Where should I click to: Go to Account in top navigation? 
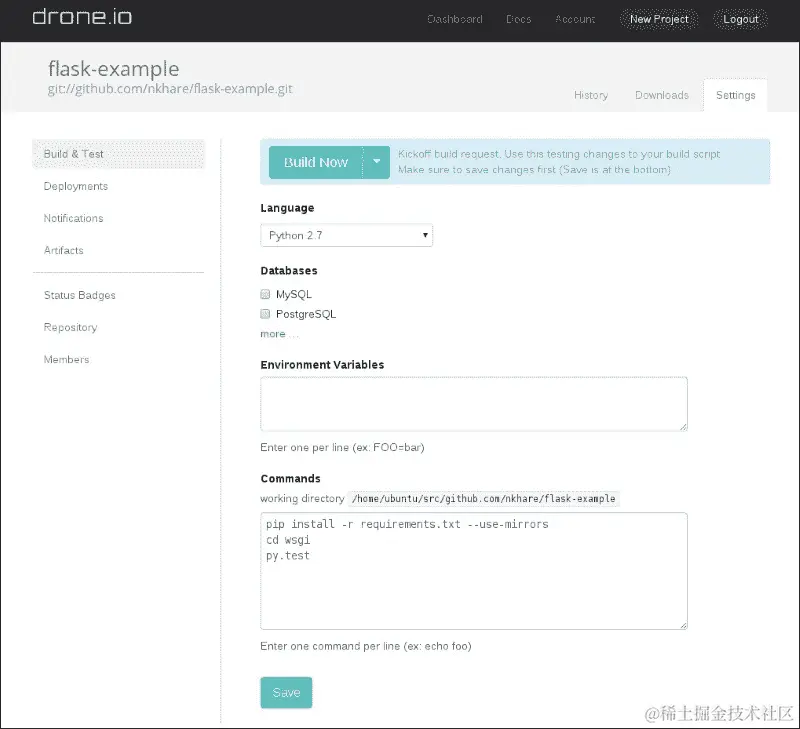(x=575, y=19)
